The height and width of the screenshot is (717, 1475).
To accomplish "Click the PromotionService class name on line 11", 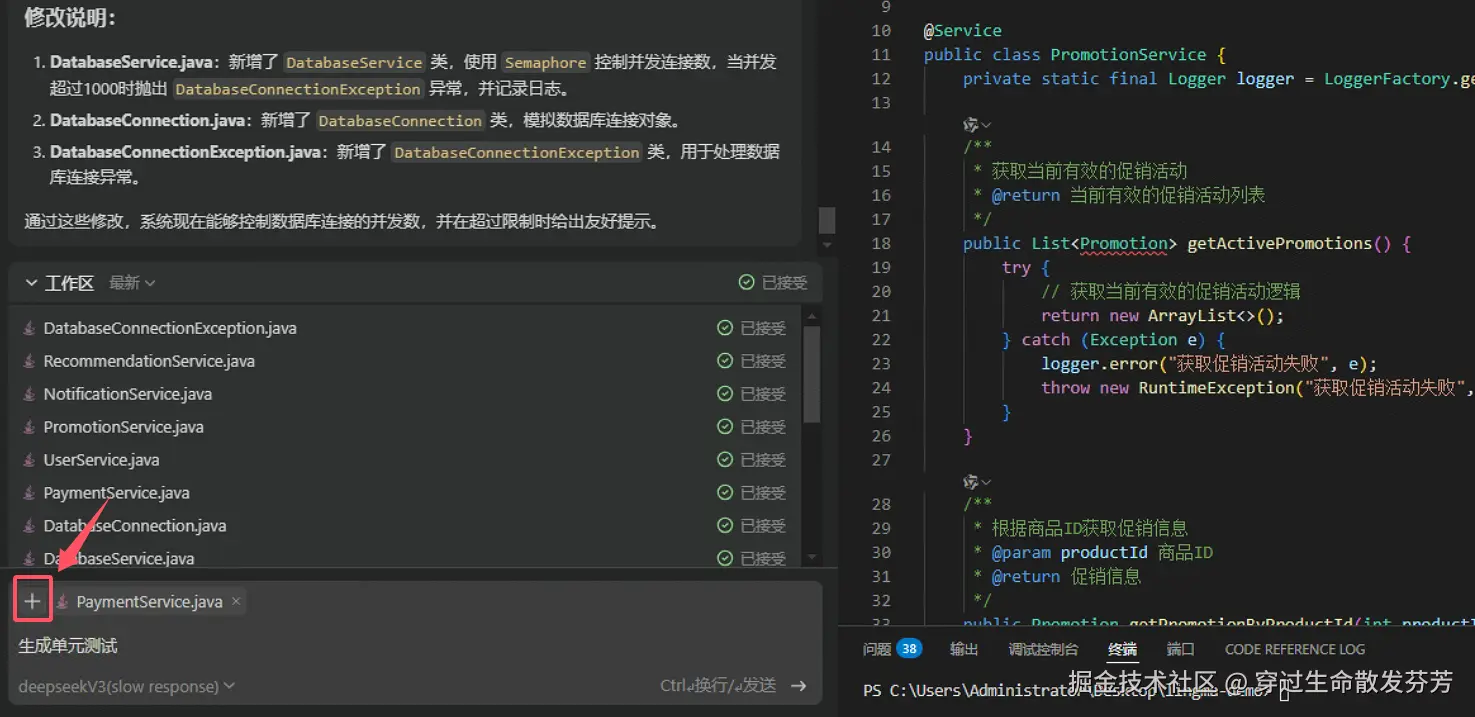I will point(1129,54).
